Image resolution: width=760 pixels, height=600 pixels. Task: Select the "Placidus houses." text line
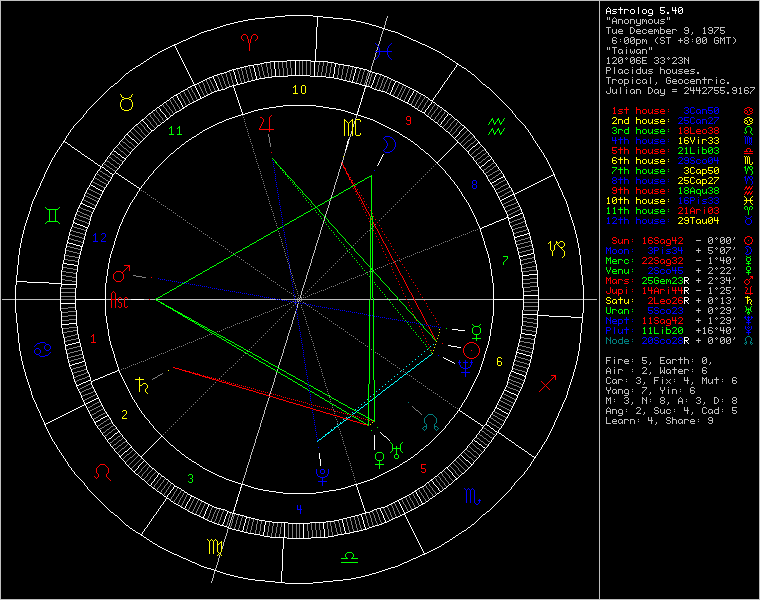coord(653,70)
